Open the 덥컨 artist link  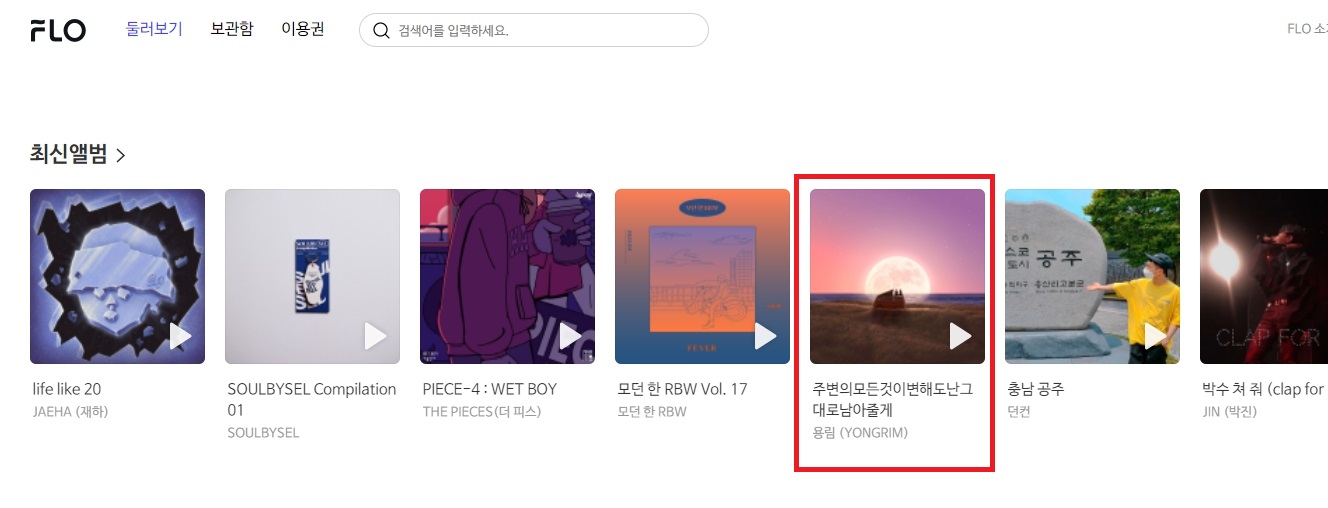coord(1019,411)
